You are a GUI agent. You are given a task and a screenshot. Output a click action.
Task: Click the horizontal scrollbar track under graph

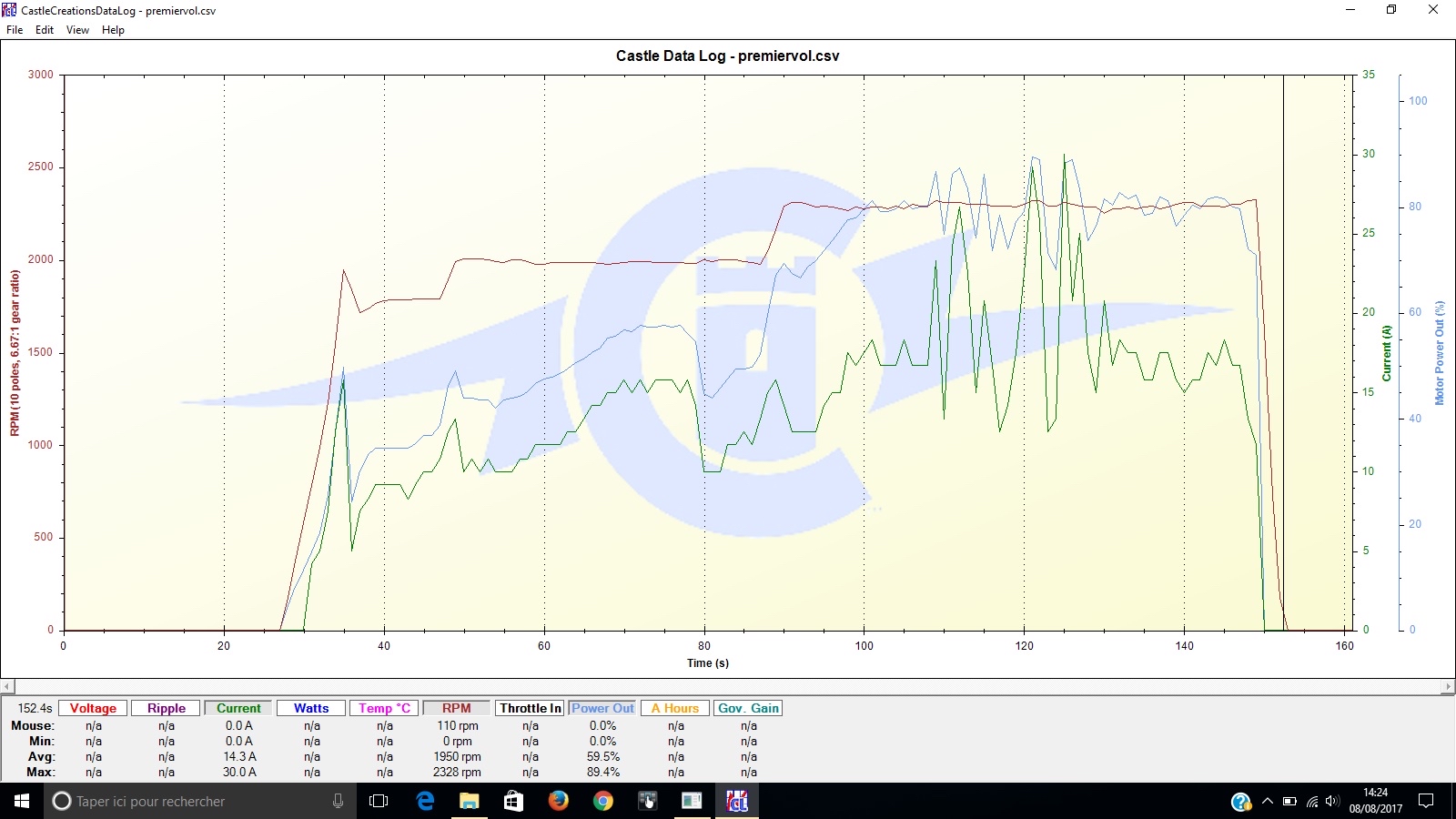pos(728,686)
